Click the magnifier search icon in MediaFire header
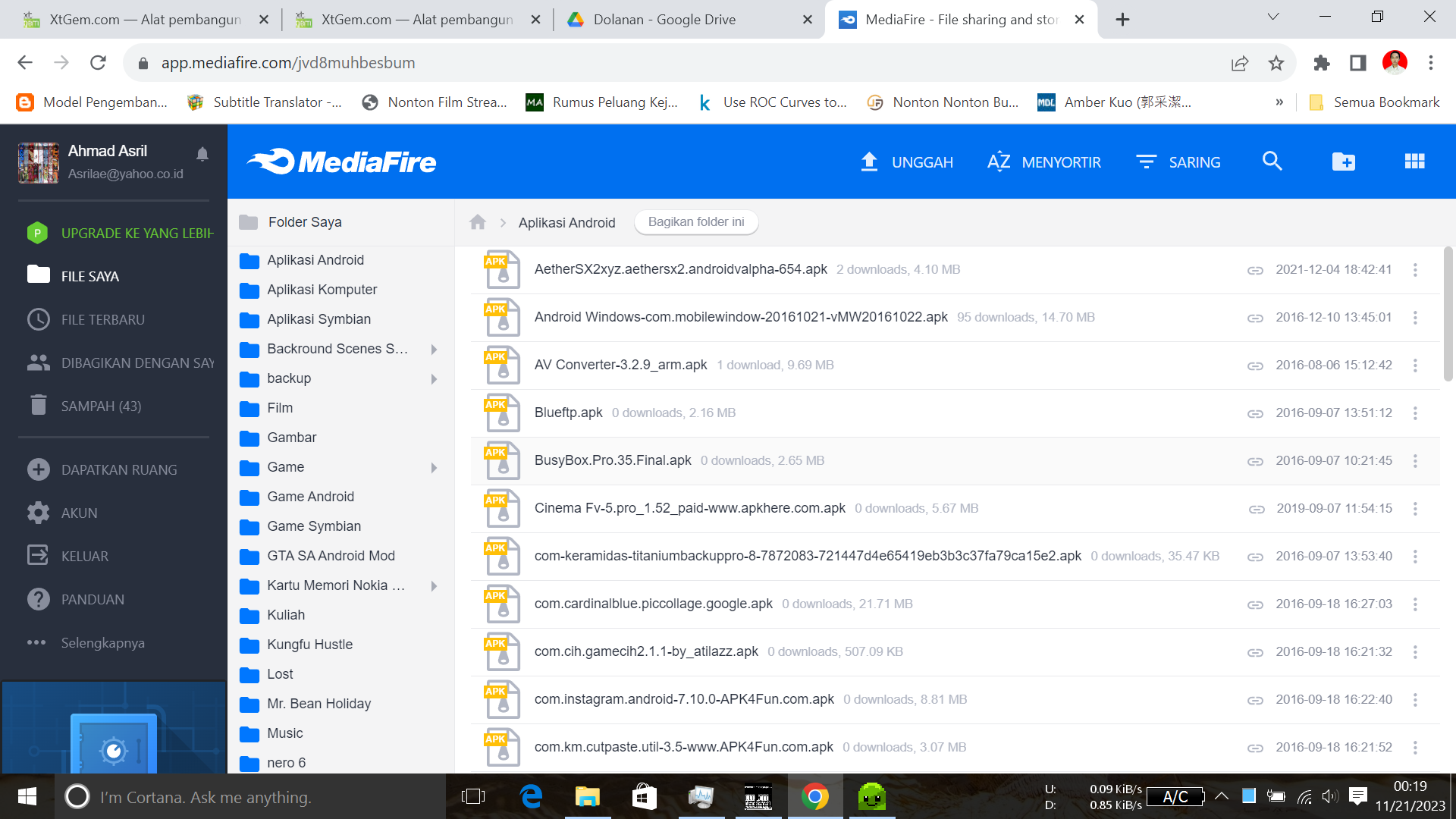The image size is (1456, 819). (x=1272, y=162)
